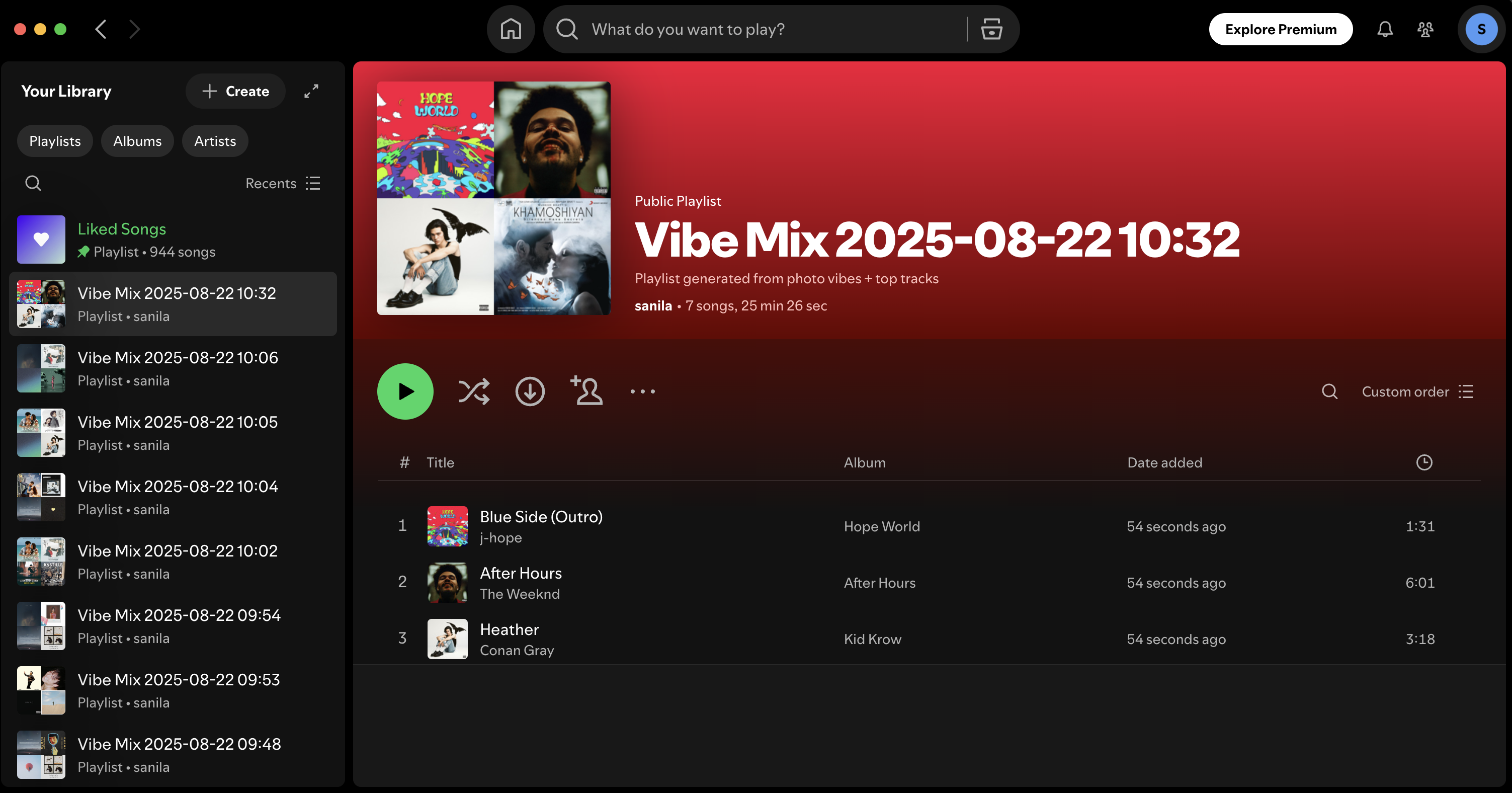Image resolution: width=1512 pixels, height=793 pixels.
Task: Click the Home icon button
Action: click(510, 29)
